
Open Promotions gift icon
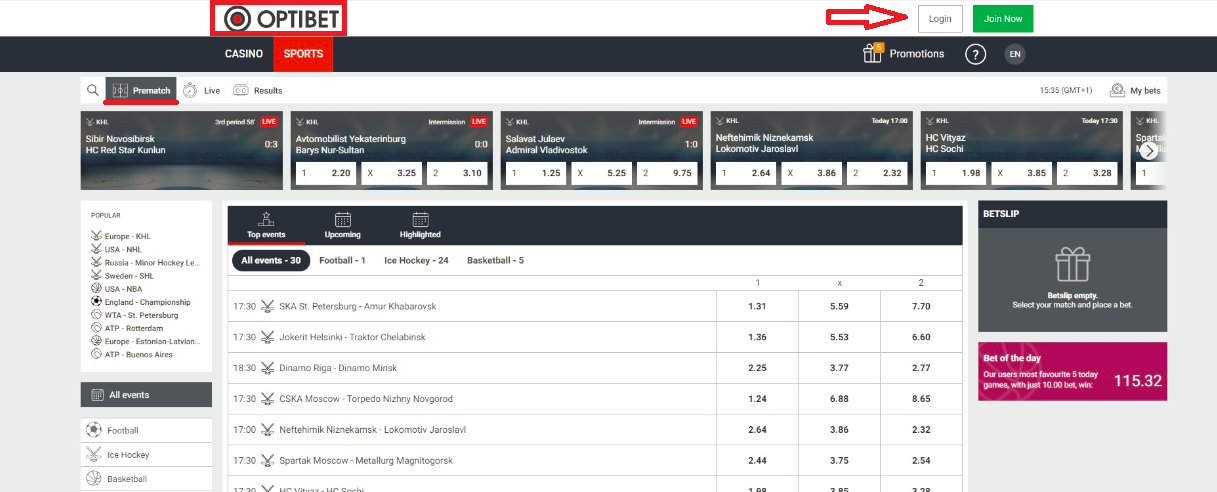[x=873, y=53]
